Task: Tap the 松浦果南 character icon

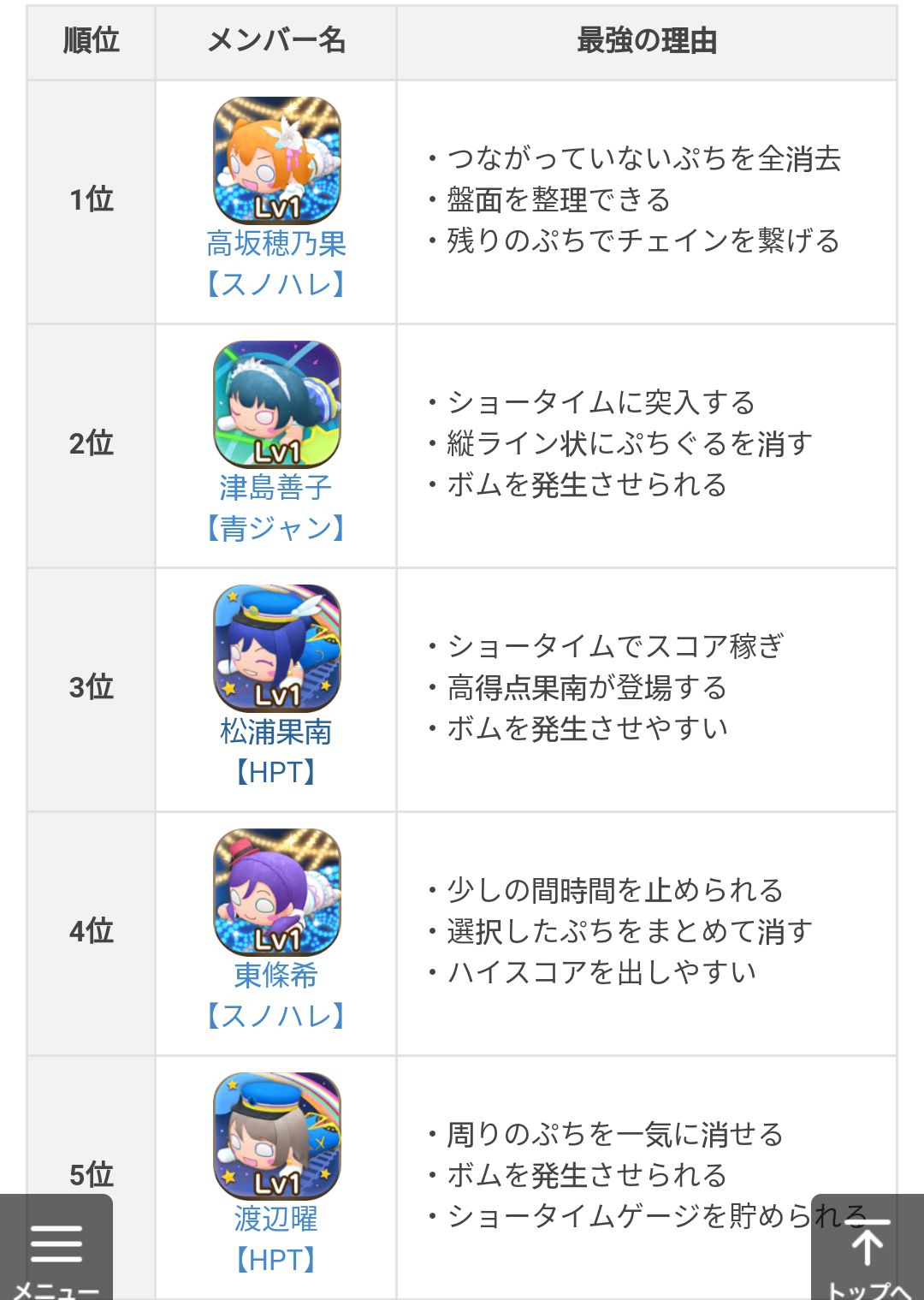Action: 276,648
